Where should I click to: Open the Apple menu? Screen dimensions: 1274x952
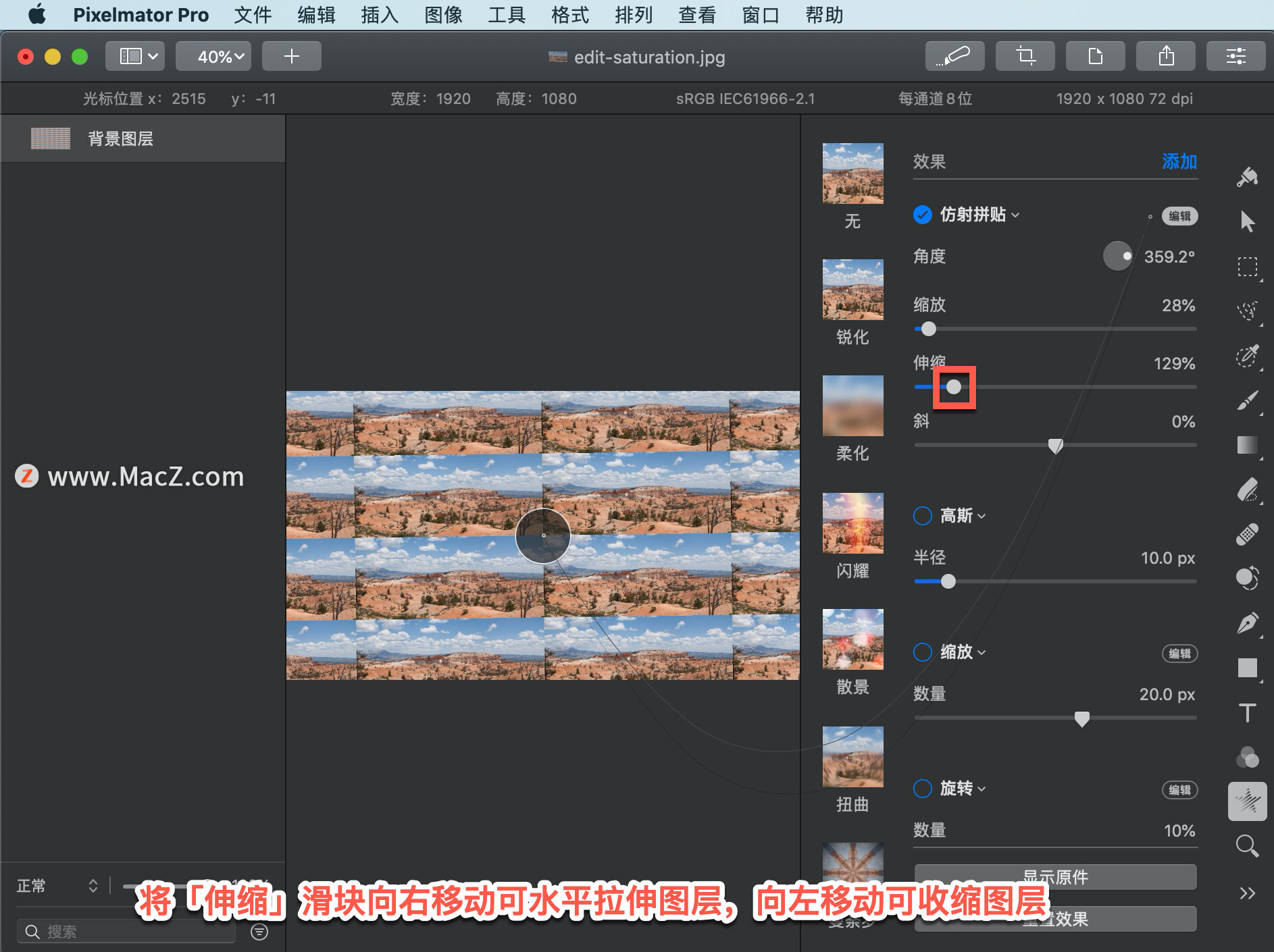[37, 14]
